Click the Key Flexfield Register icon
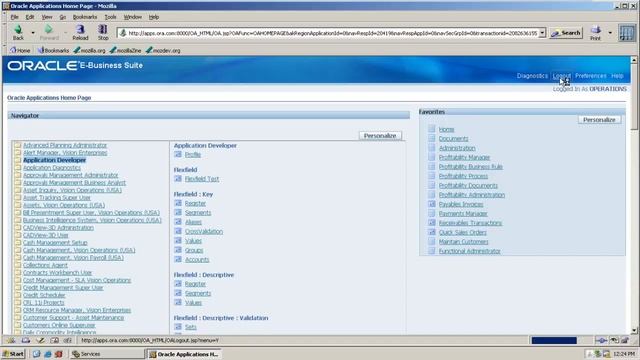This screenshot has width=640, height=360. pyautogui.click(x=178, y=203)
